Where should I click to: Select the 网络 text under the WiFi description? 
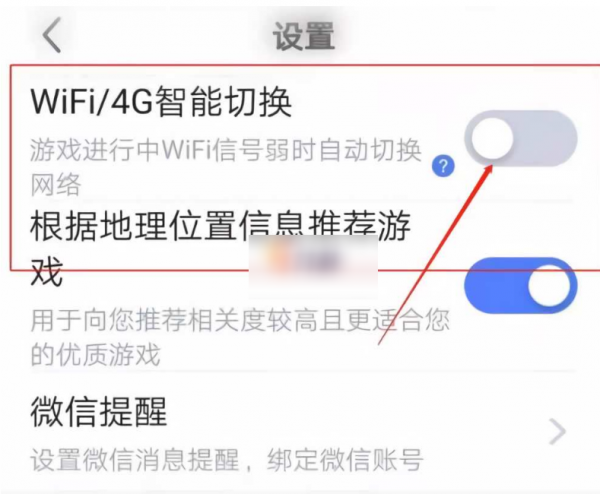pos(56,184)
